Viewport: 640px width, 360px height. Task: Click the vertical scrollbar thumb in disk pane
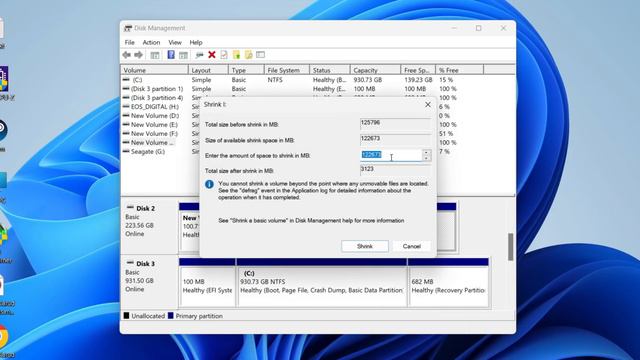510,247
